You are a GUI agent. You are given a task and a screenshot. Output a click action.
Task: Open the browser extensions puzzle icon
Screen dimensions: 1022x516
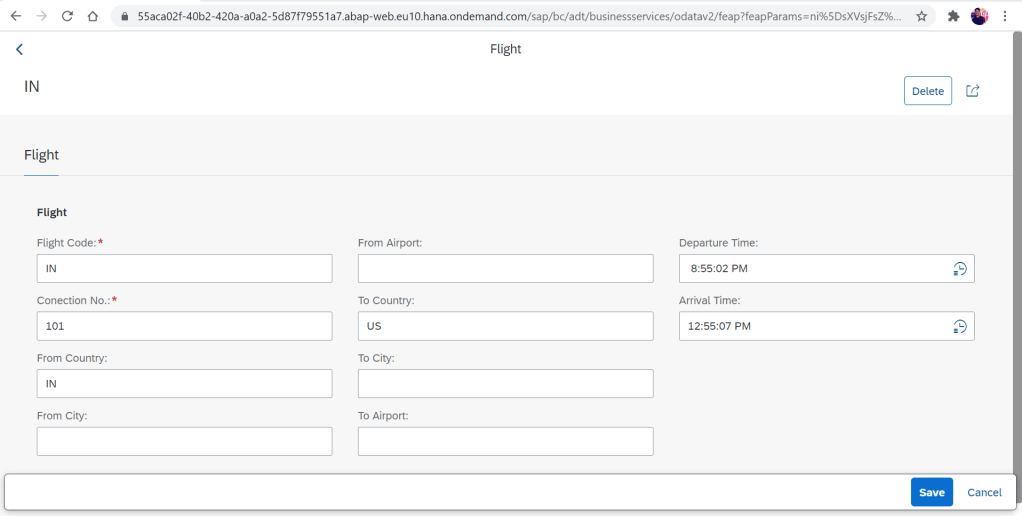[953, 16]
